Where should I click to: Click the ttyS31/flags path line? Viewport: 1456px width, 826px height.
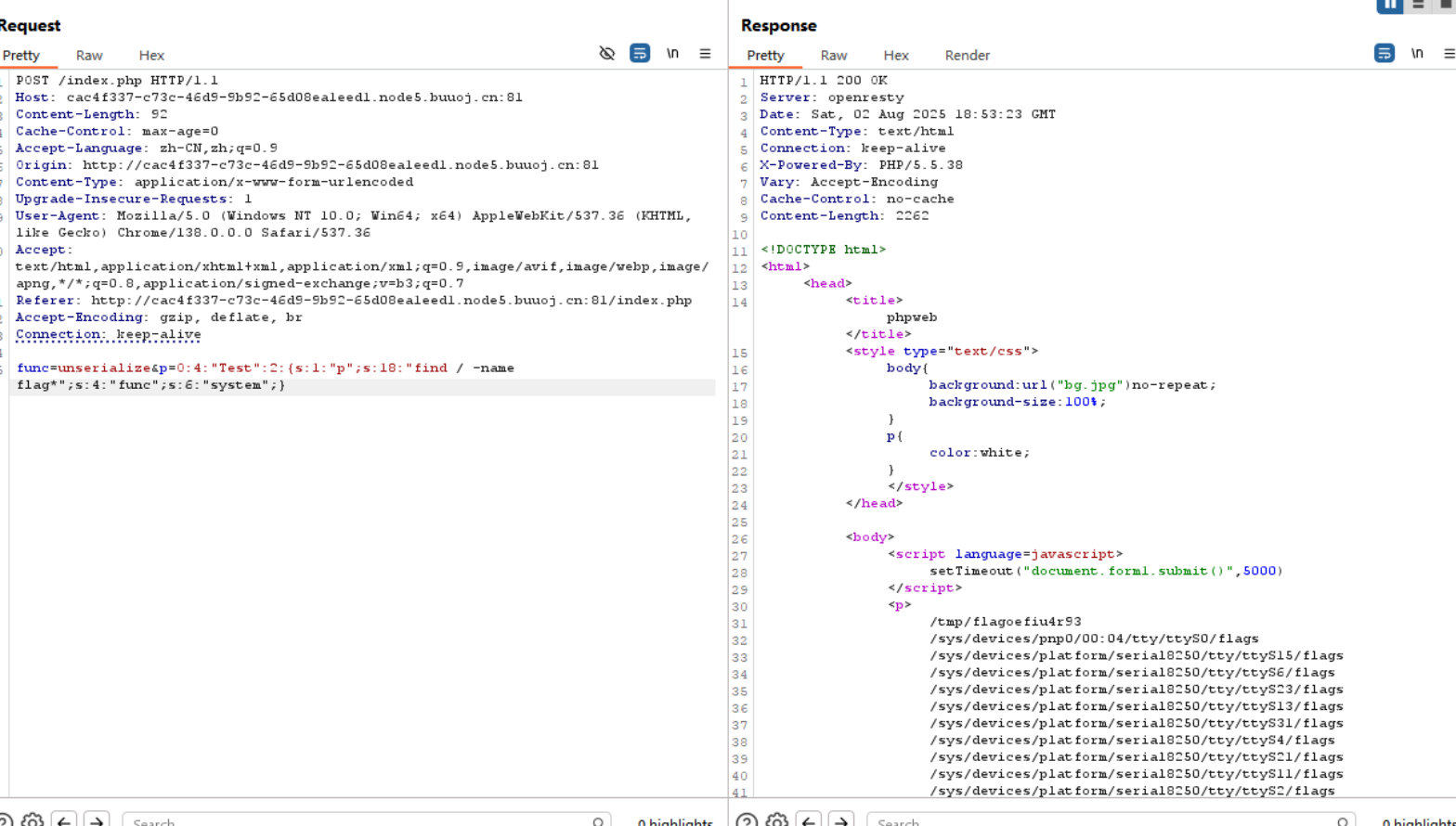pos(1137,723)
